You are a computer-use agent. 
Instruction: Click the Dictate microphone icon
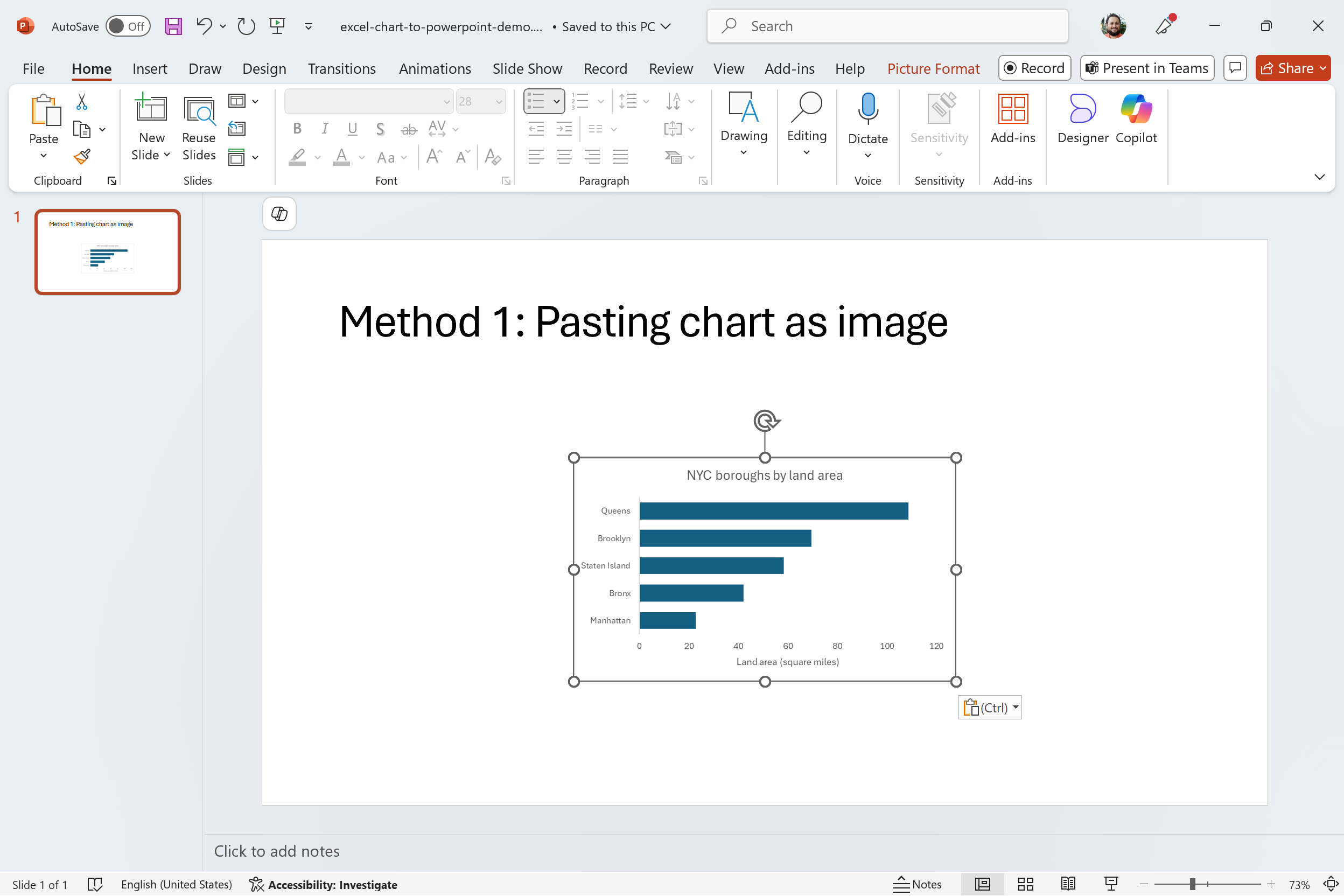pos(867,109)
